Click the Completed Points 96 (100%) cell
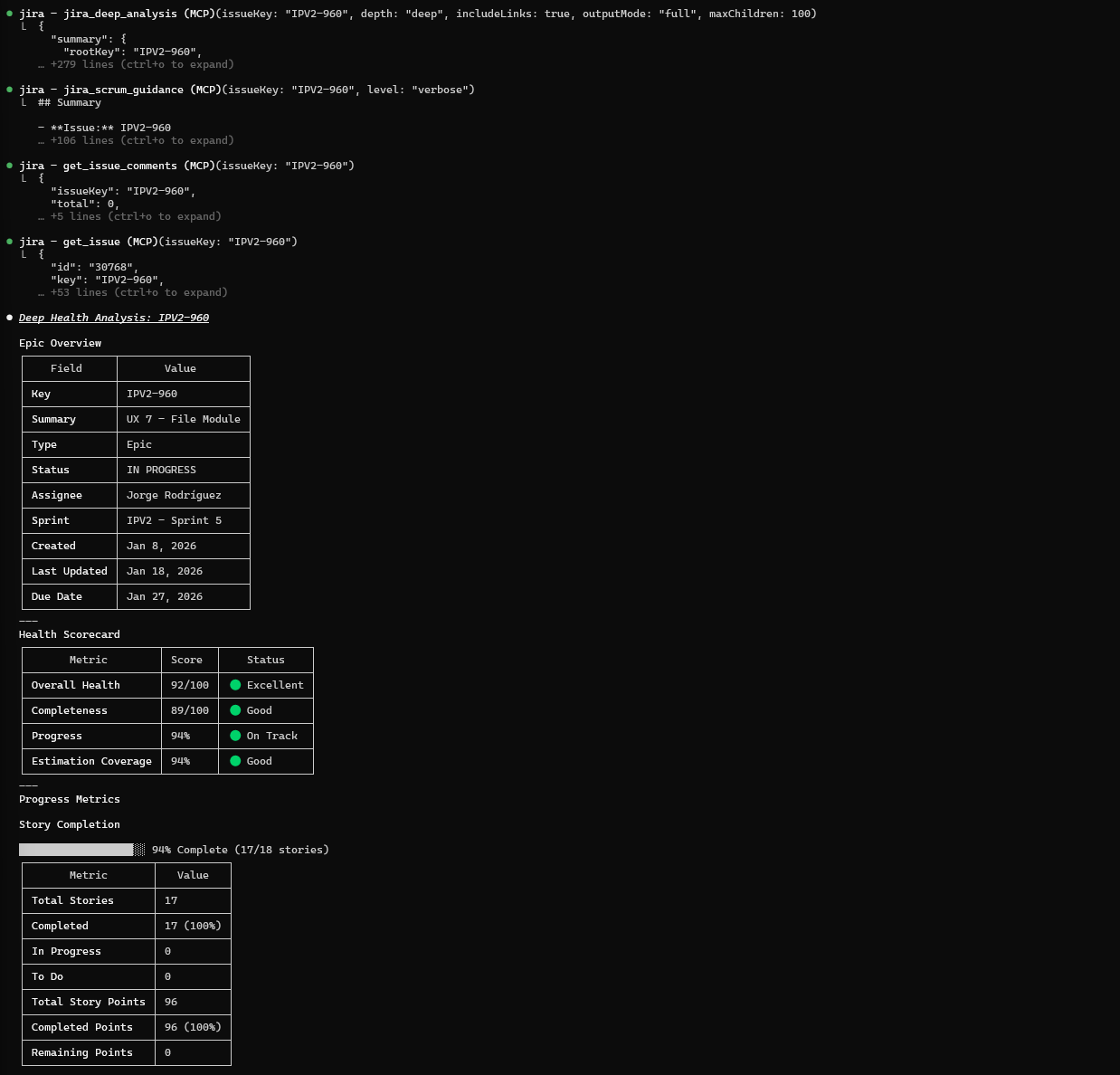Viewport: 1120px width, 1075px height. [x=193, y=1027]
